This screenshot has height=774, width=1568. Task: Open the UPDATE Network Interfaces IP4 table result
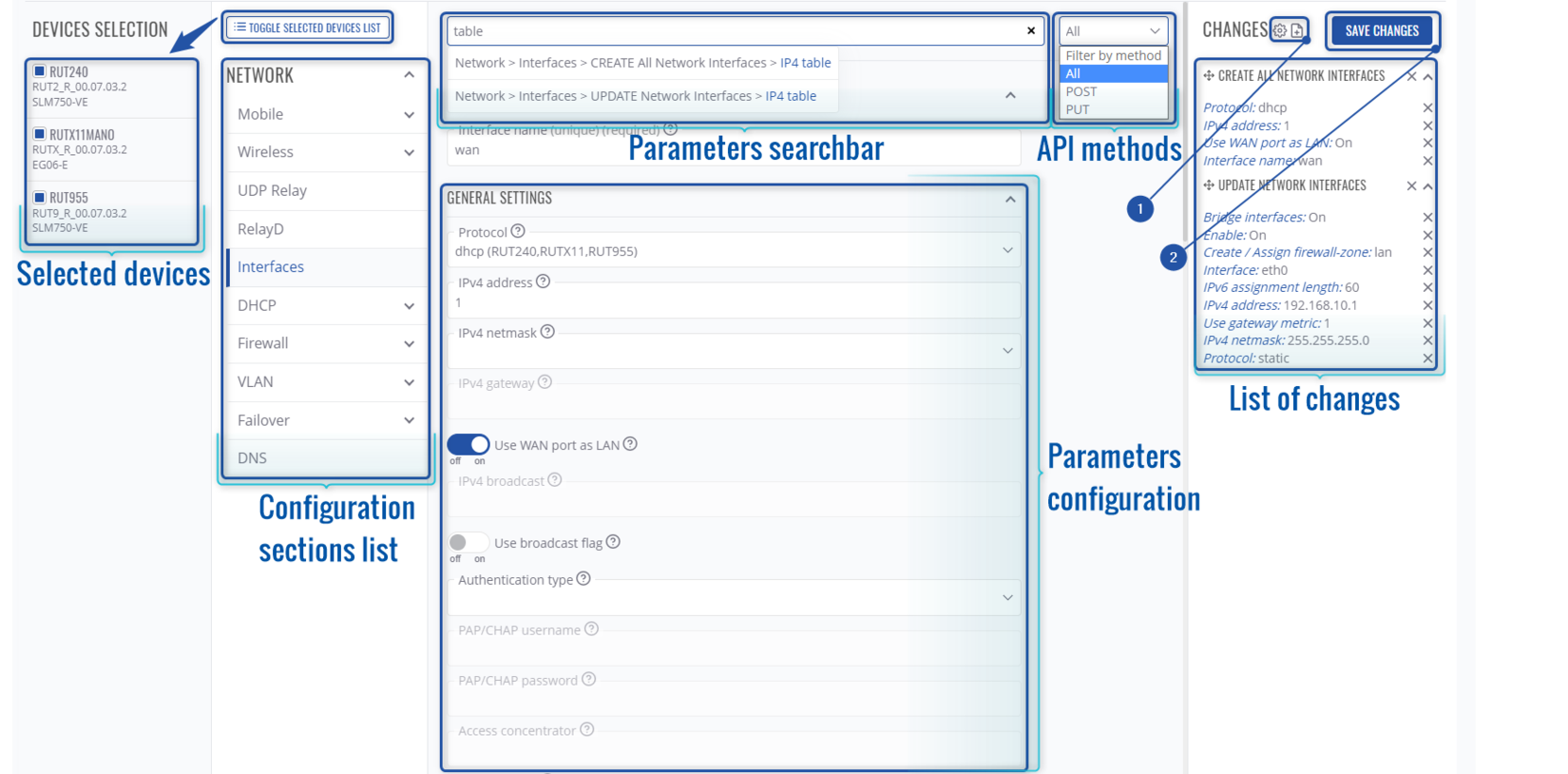(790, 96)
